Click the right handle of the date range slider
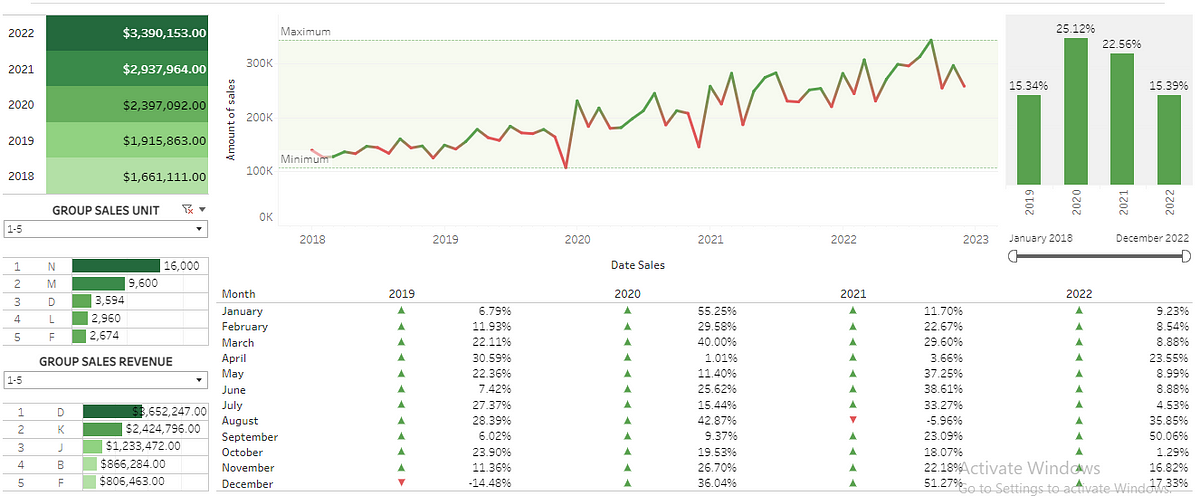1200x496 pixels. click(x=1186, y=257)
